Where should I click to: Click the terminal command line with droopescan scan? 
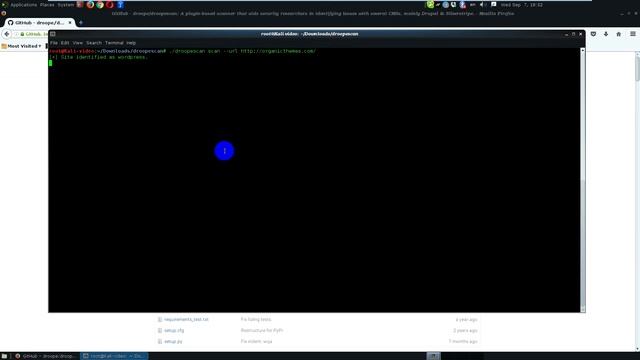[x=182, y=51]
